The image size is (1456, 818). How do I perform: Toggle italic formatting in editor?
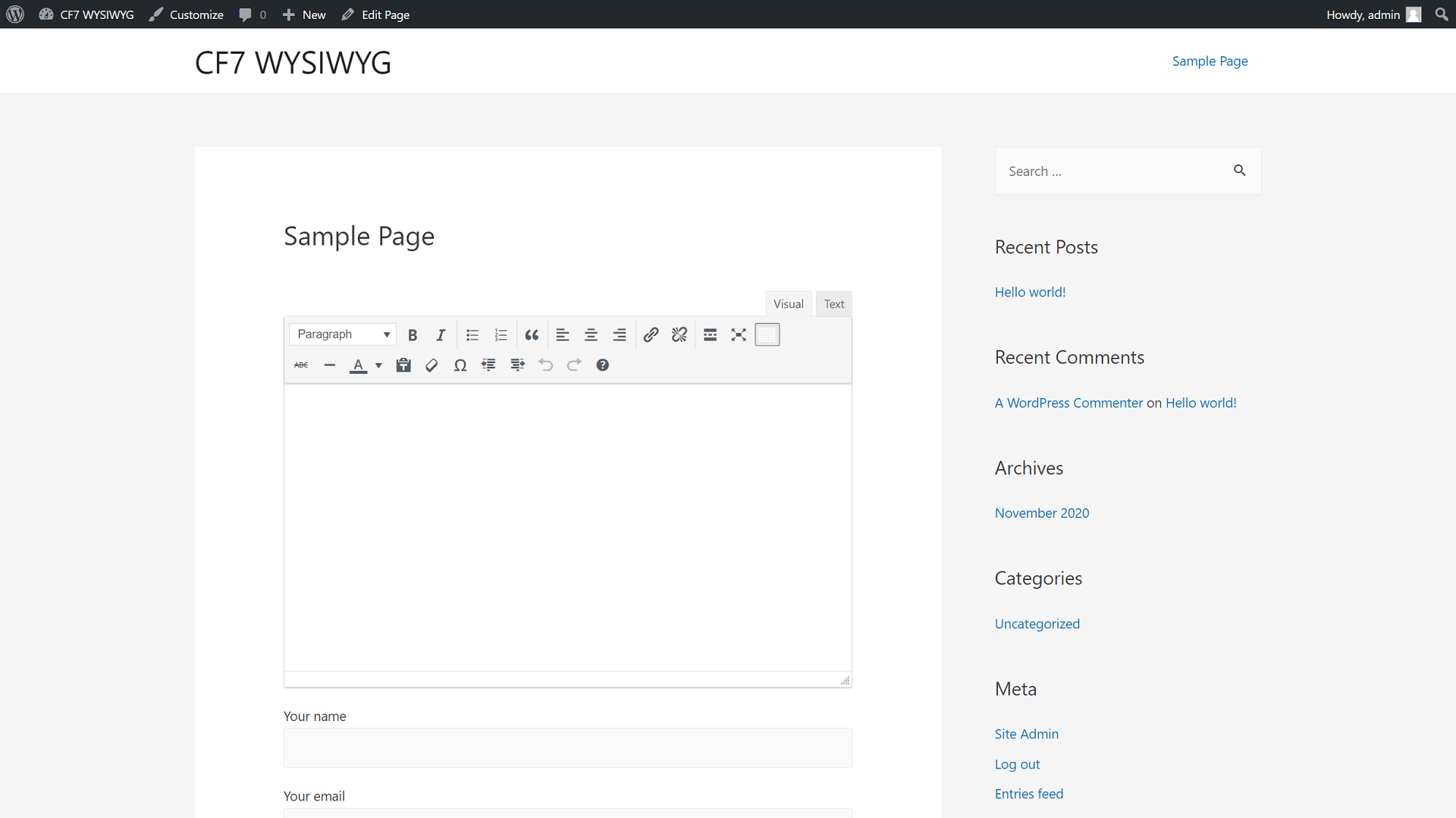click(441, 334)
